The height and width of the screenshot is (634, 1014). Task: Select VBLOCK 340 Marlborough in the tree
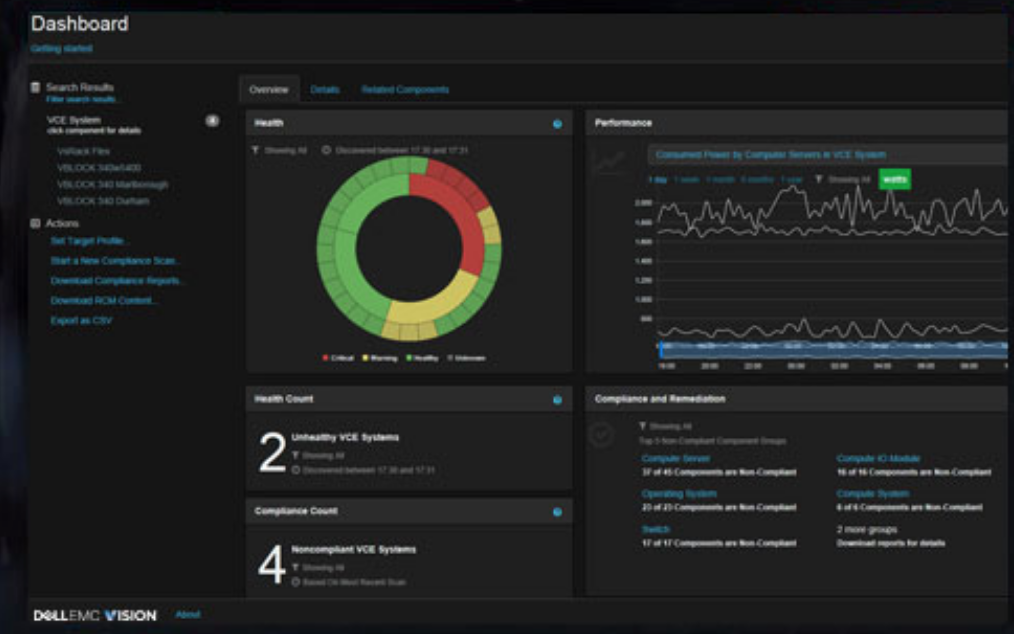(112, 185)
